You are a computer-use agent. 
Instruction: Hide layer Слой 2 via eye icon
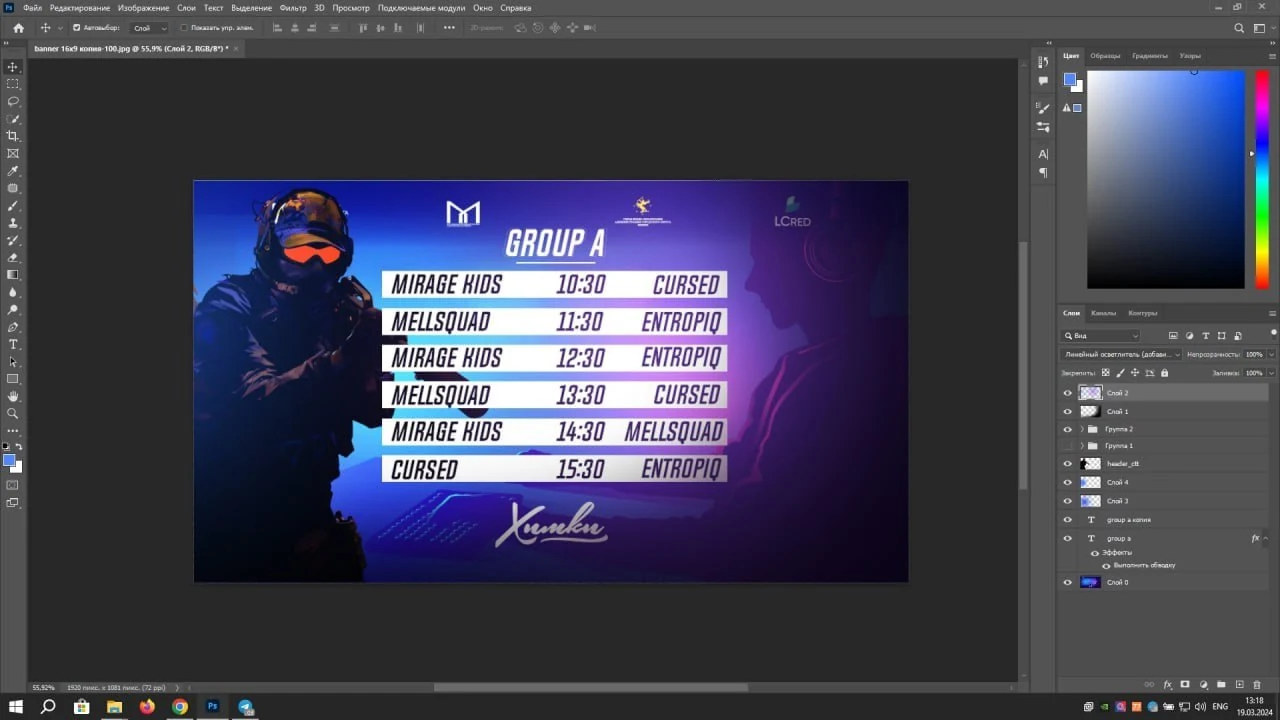click(x=1067, y=393)
